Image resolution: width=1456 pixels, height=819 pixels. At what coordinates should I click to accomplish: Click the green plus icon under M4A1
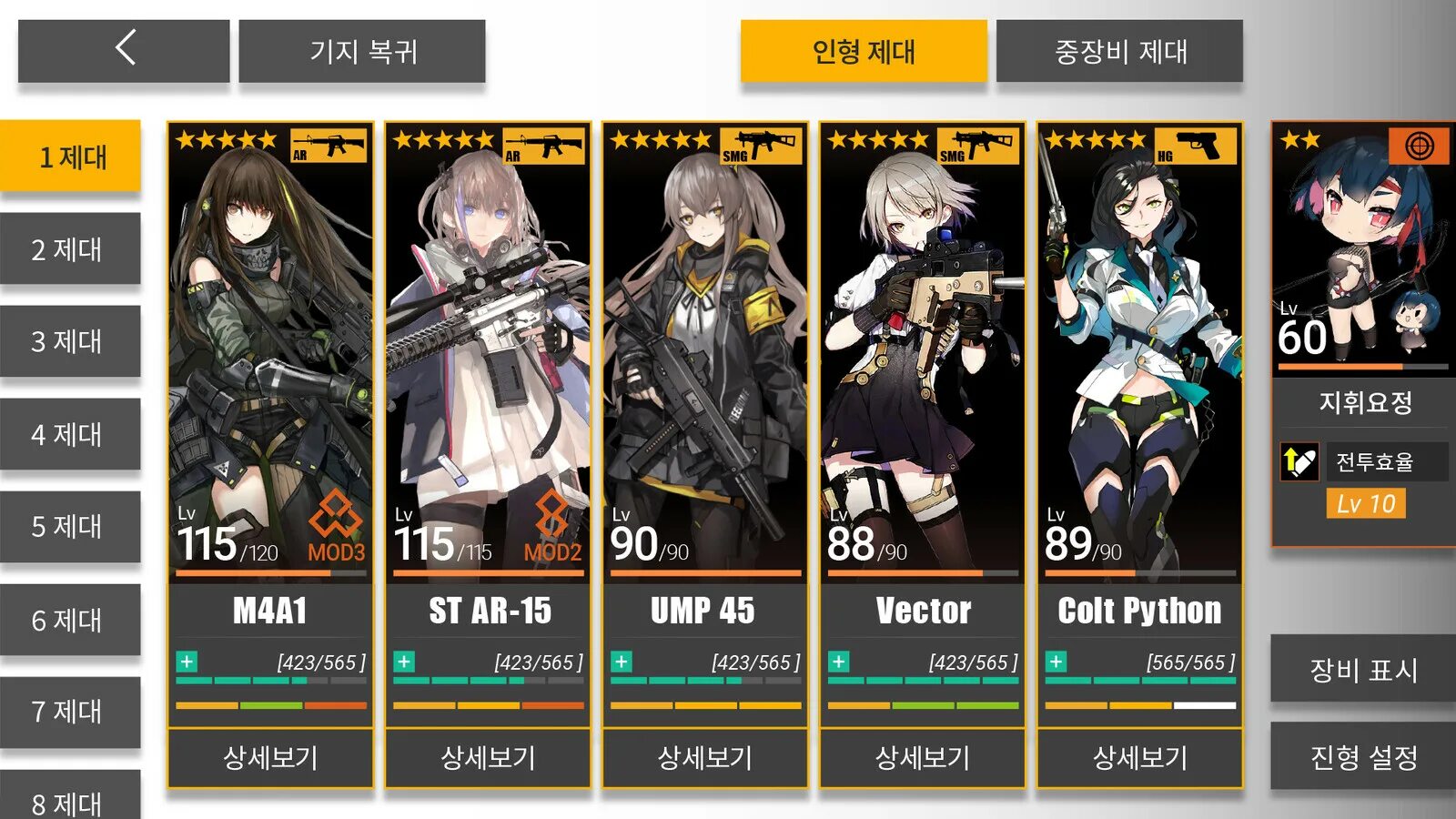[x=187, y=662]
